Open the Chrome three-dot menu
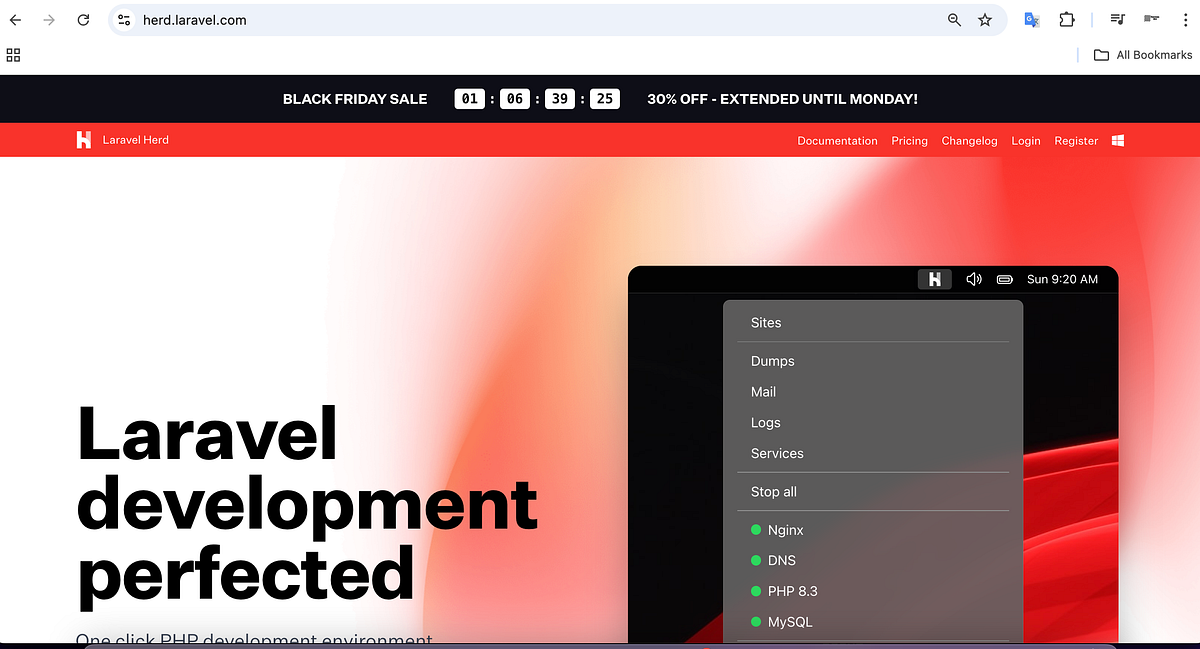 point(1186,19)
